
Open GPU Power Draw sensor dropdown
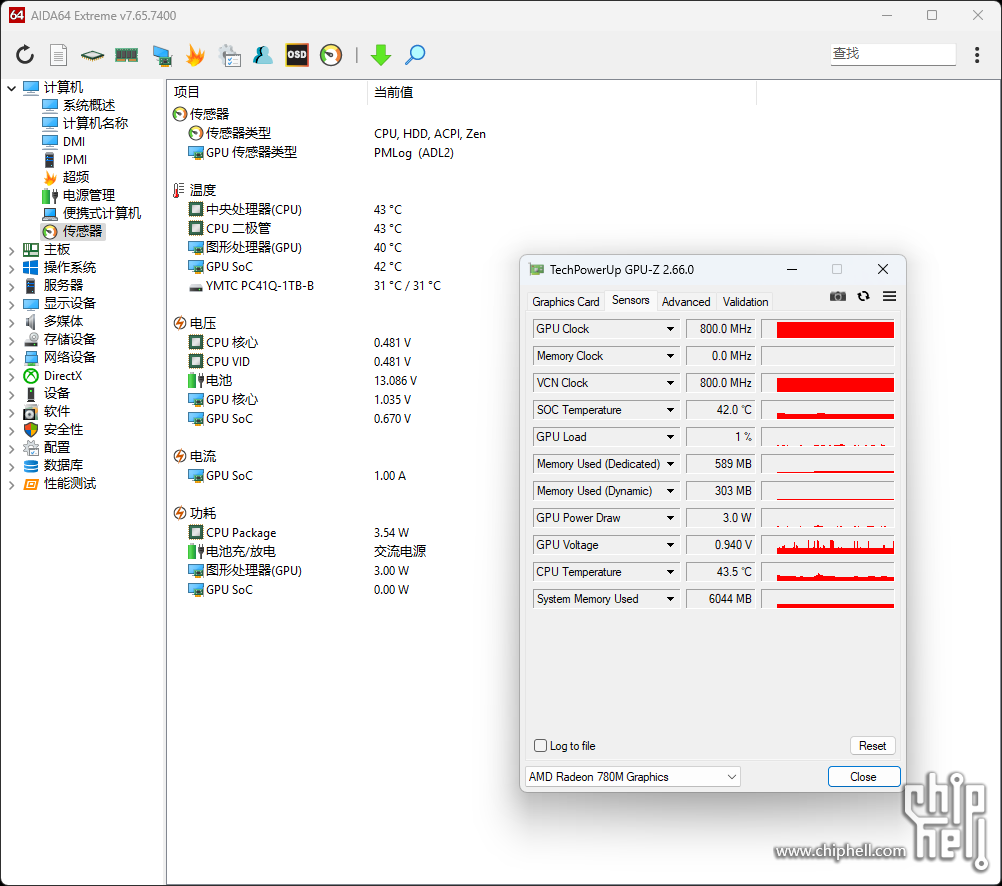[x=670, y=518]
